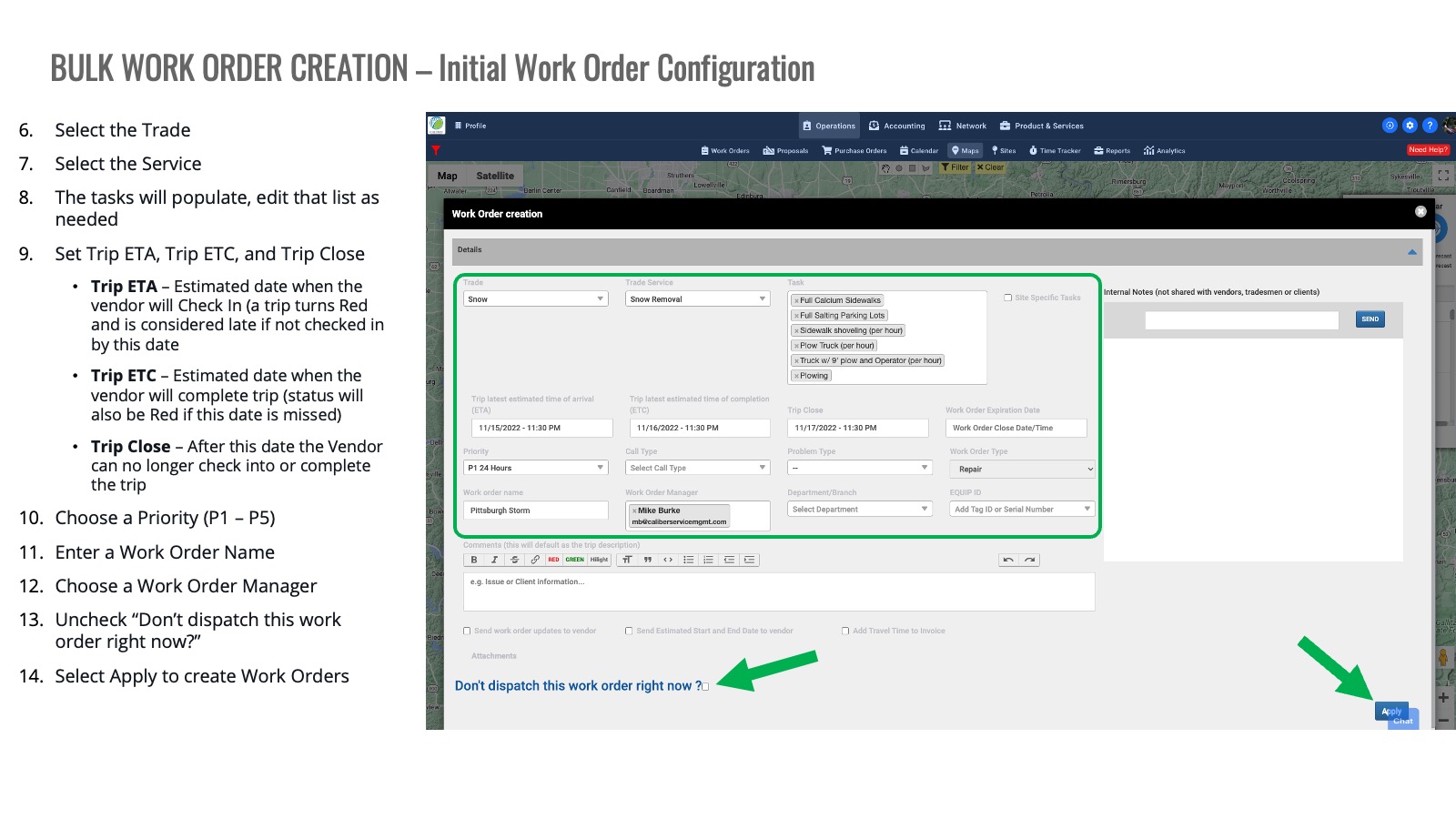Open the Accounting menu
Image resolution: width=1456 pixels, height=819 pixels.
pos(897,126)
